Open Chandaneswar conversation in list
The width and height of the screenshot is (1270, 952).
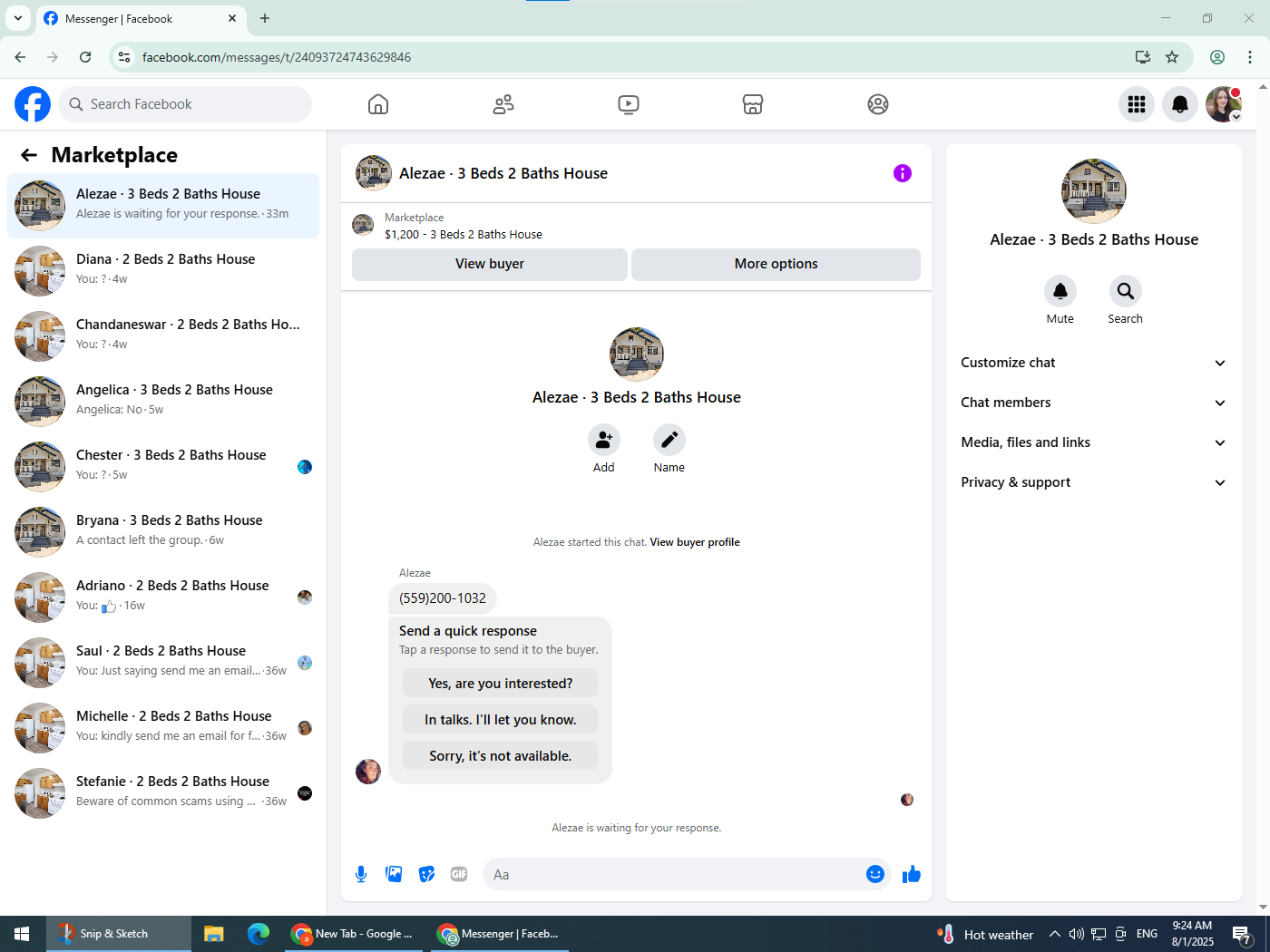pyautogui.click(x=163, y=336)
